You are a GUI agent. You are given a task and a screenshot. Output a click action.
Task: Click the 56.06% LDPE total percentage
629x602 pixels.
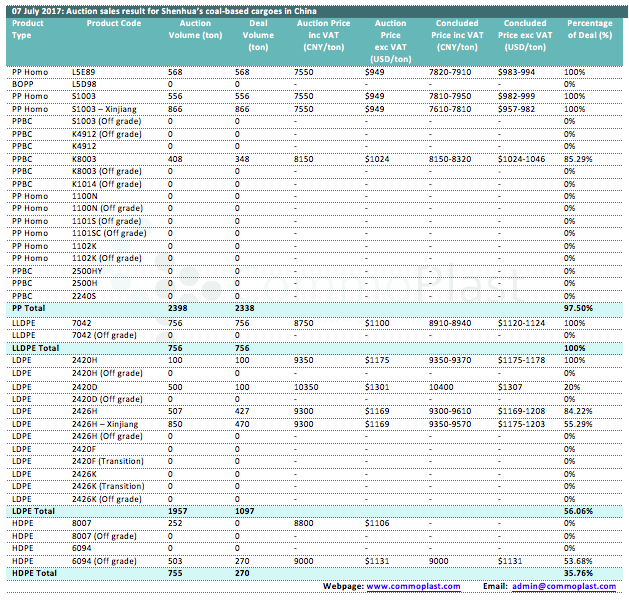[x=578, y=510]
